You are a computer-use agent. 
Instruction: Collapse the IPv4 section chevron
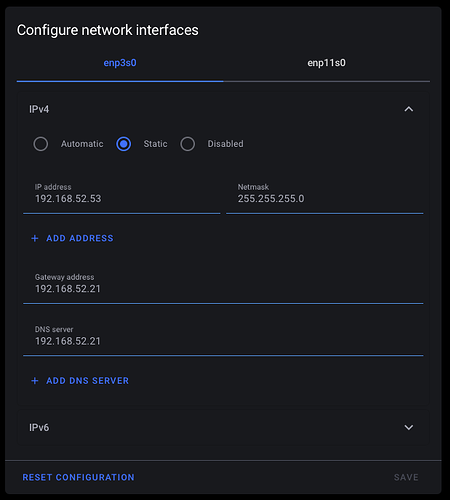[x=409, y=109]
